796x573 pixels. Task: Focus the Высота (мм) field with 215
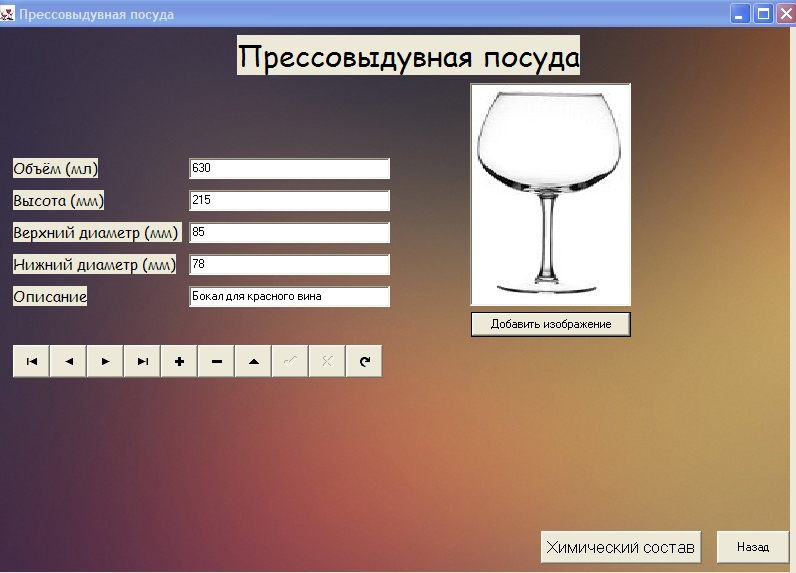click(289, 200)
